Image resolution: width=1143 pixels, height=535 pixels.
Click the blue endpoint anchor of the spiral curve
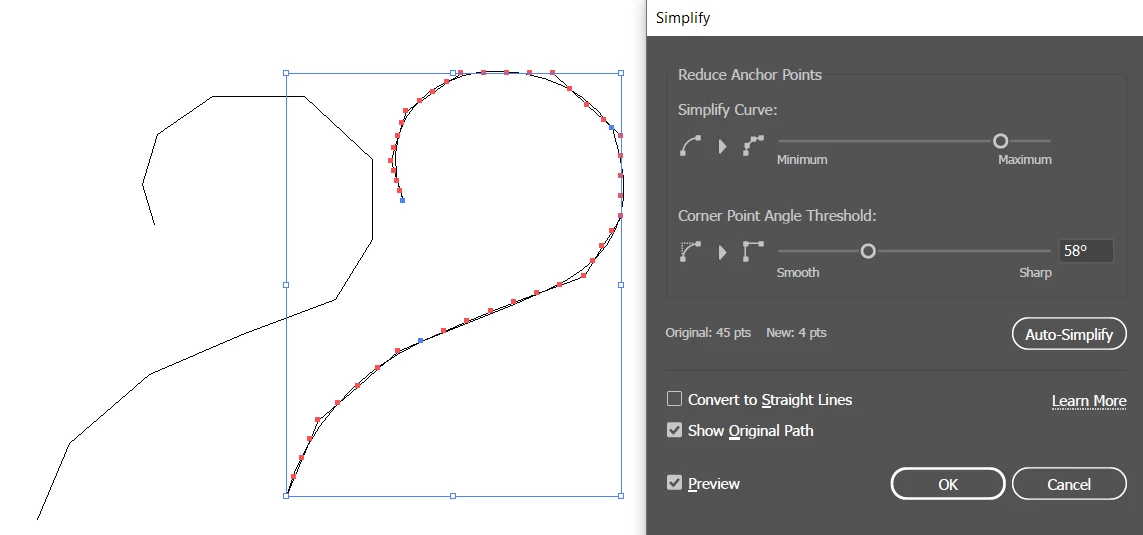402,200
